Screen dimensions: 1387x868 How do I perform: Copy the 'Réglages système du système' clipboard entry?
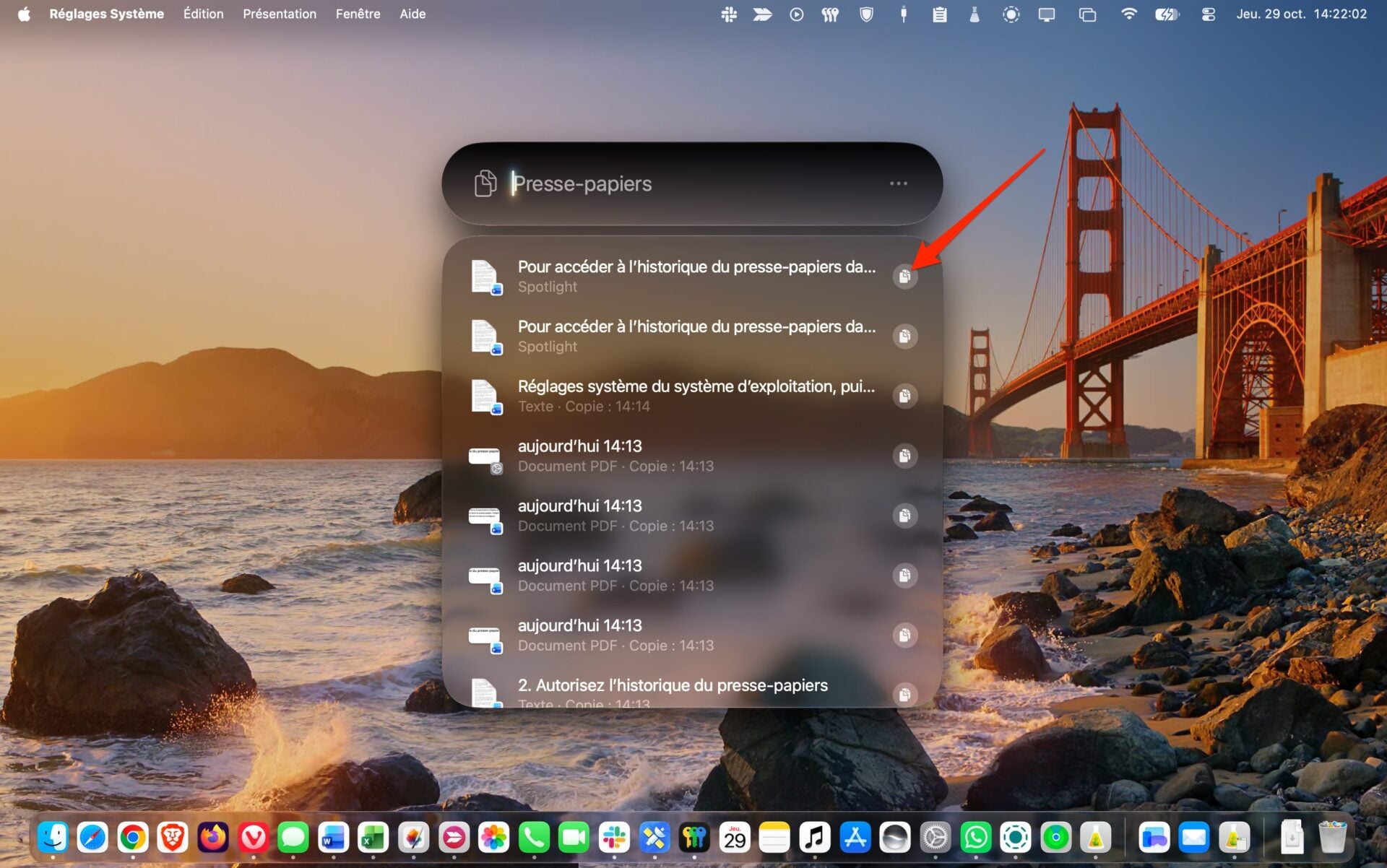click(x=904, y=396)
